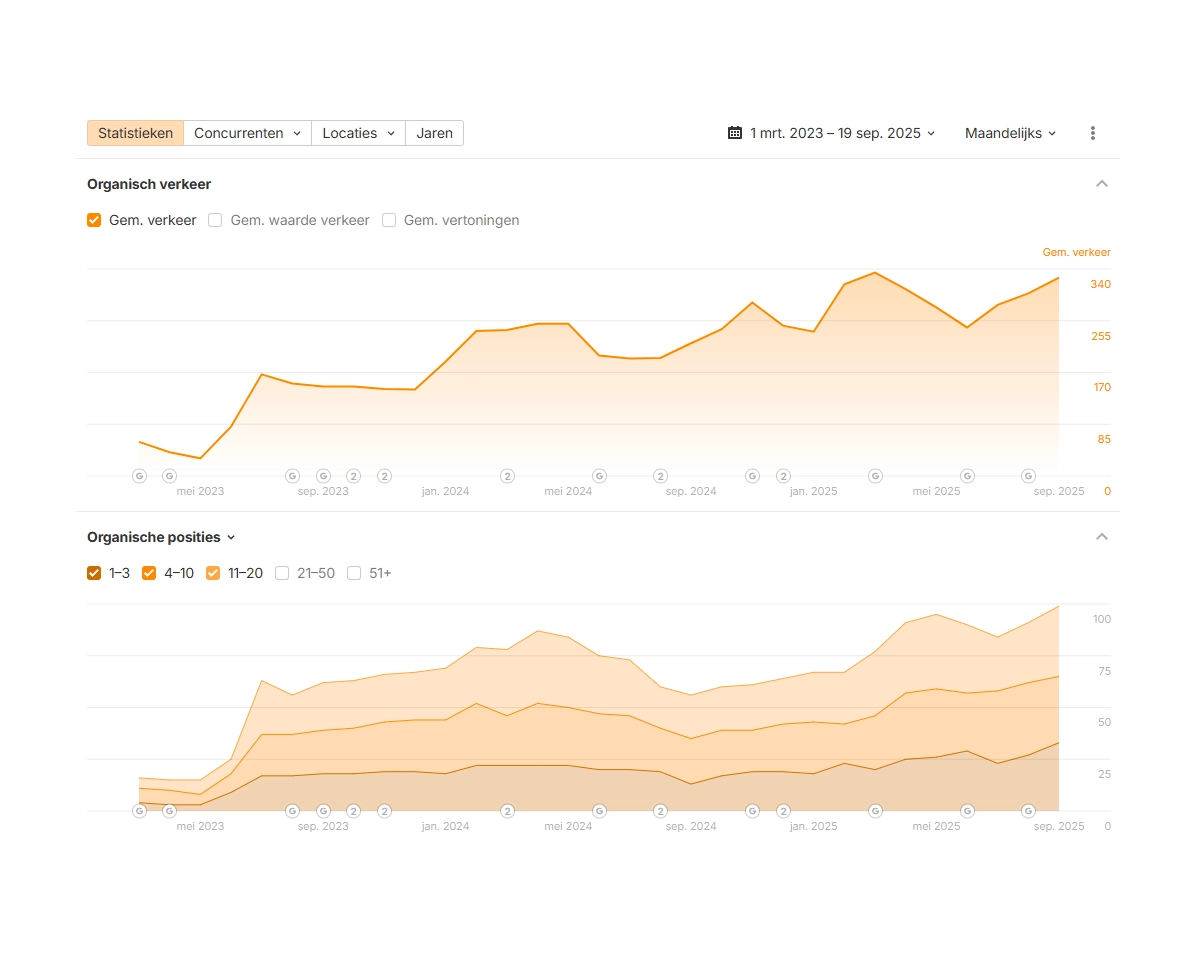Image resolution: width=1197 pixels, height=953 pixels.
Task: Enable the Gem. waarde verkeer checkbox
Action: tap(215, 220)
